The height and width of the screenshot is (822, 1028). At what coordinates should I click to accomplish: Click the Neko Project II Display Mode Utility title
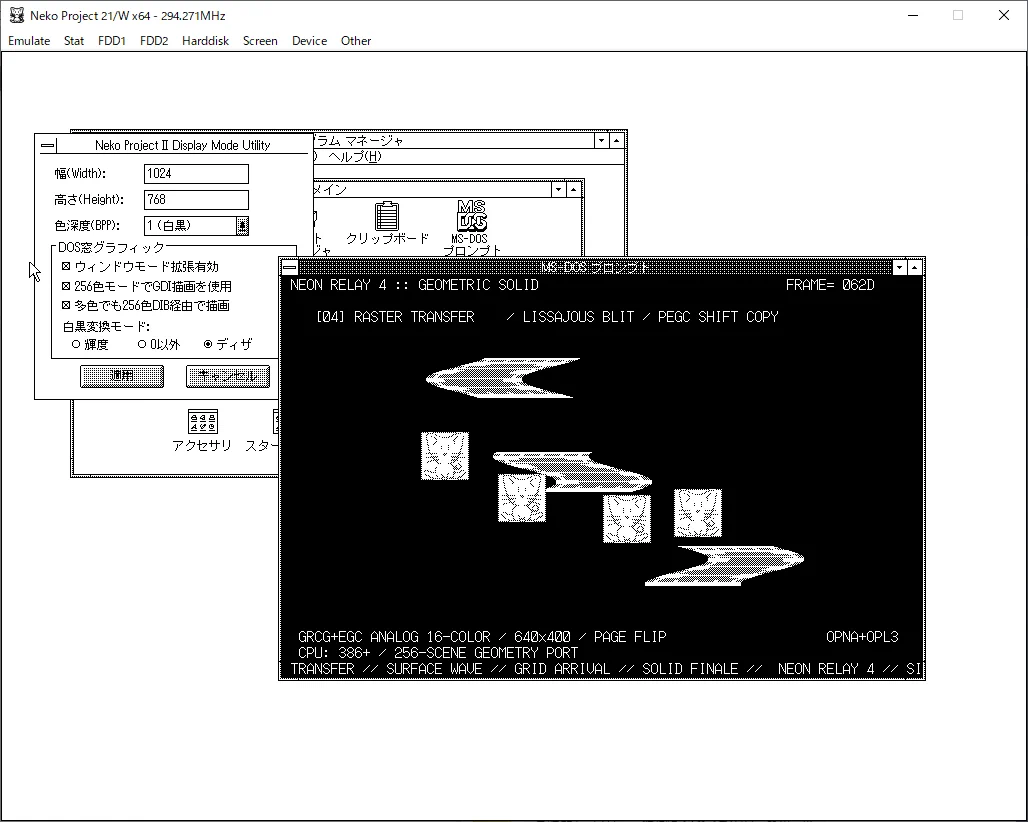point(182,146)
